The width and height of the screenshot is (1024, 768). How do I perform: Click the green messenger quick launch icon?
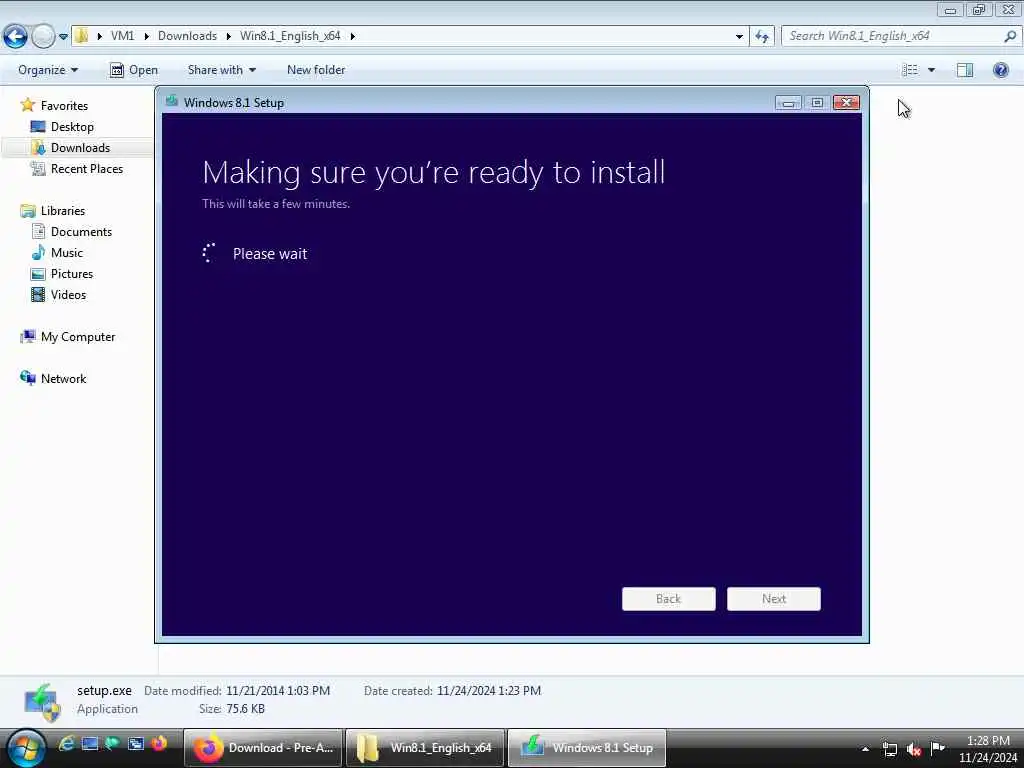(112, 743)
